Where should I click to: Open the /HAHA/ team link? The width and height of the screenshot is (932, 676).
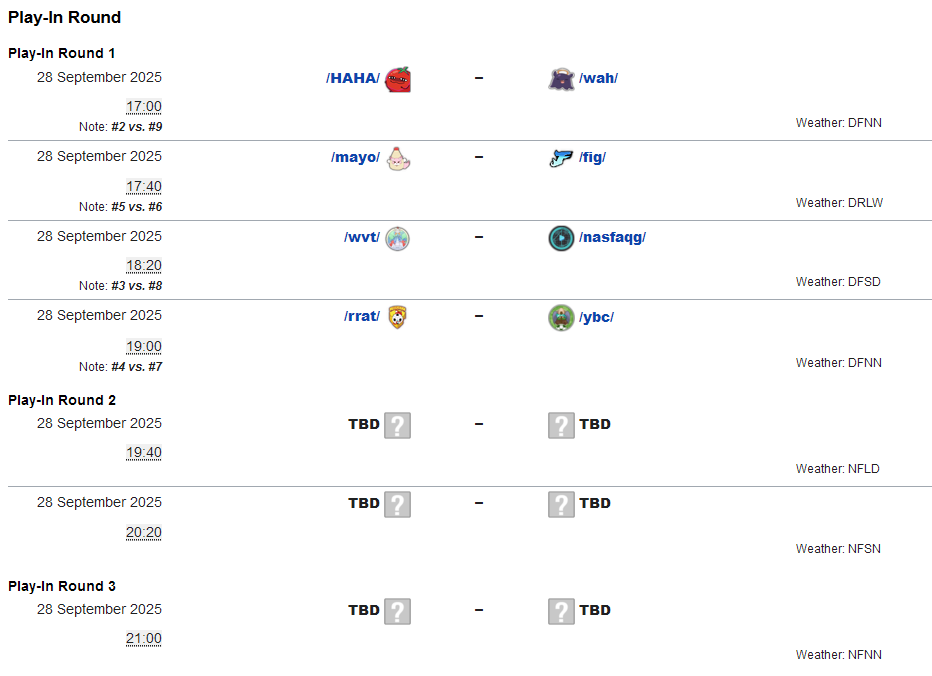[x=353, y=79]
